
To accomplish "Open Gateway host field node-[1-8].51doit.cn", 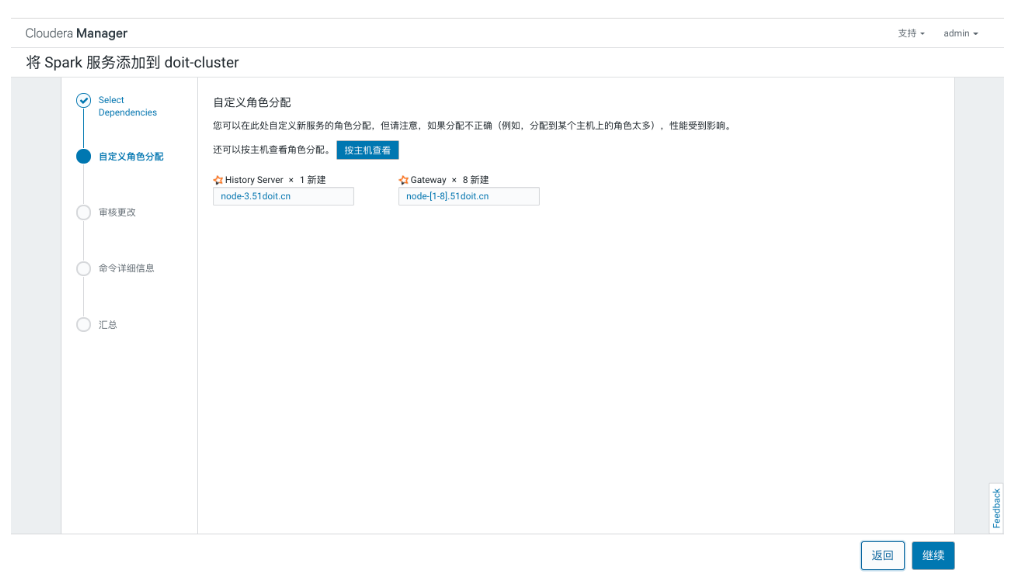I will click(469, 196).
